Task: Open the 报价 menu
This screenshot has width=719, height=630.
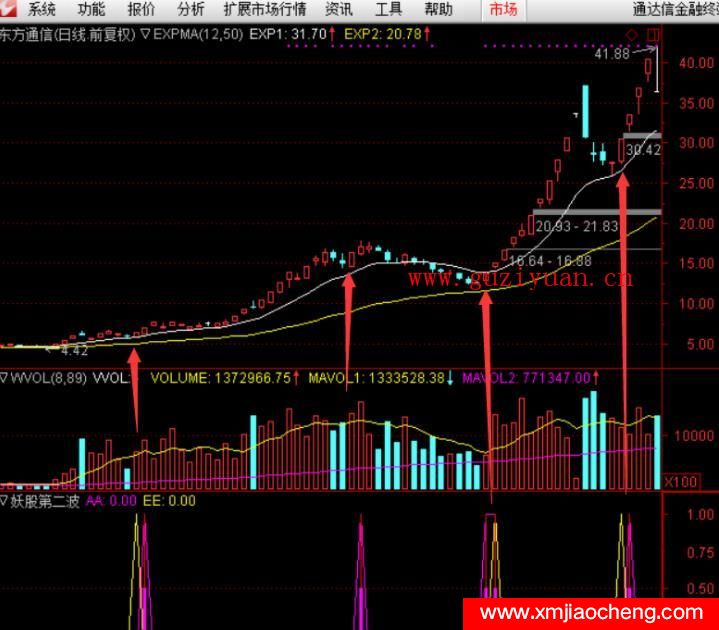Action: [x=141, y=10]
